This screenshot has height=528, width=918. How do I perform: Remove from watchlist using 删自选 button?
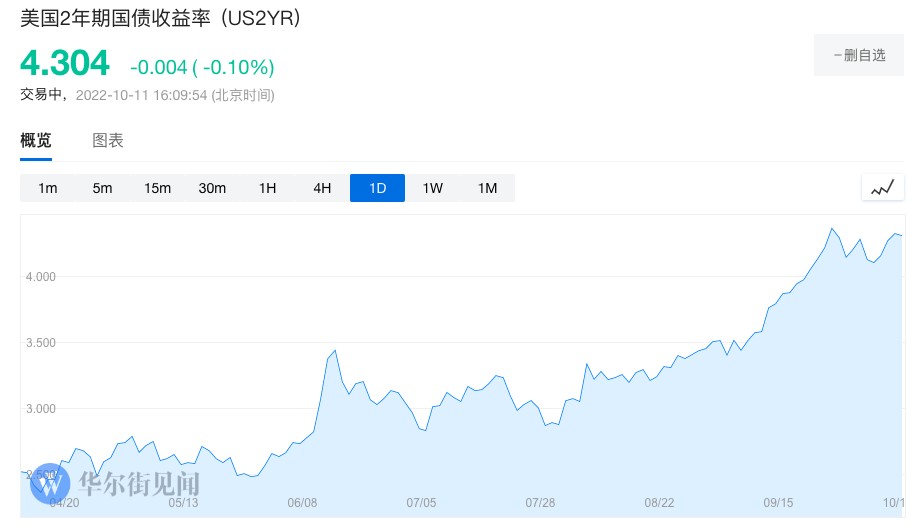[x=859, y=55]
